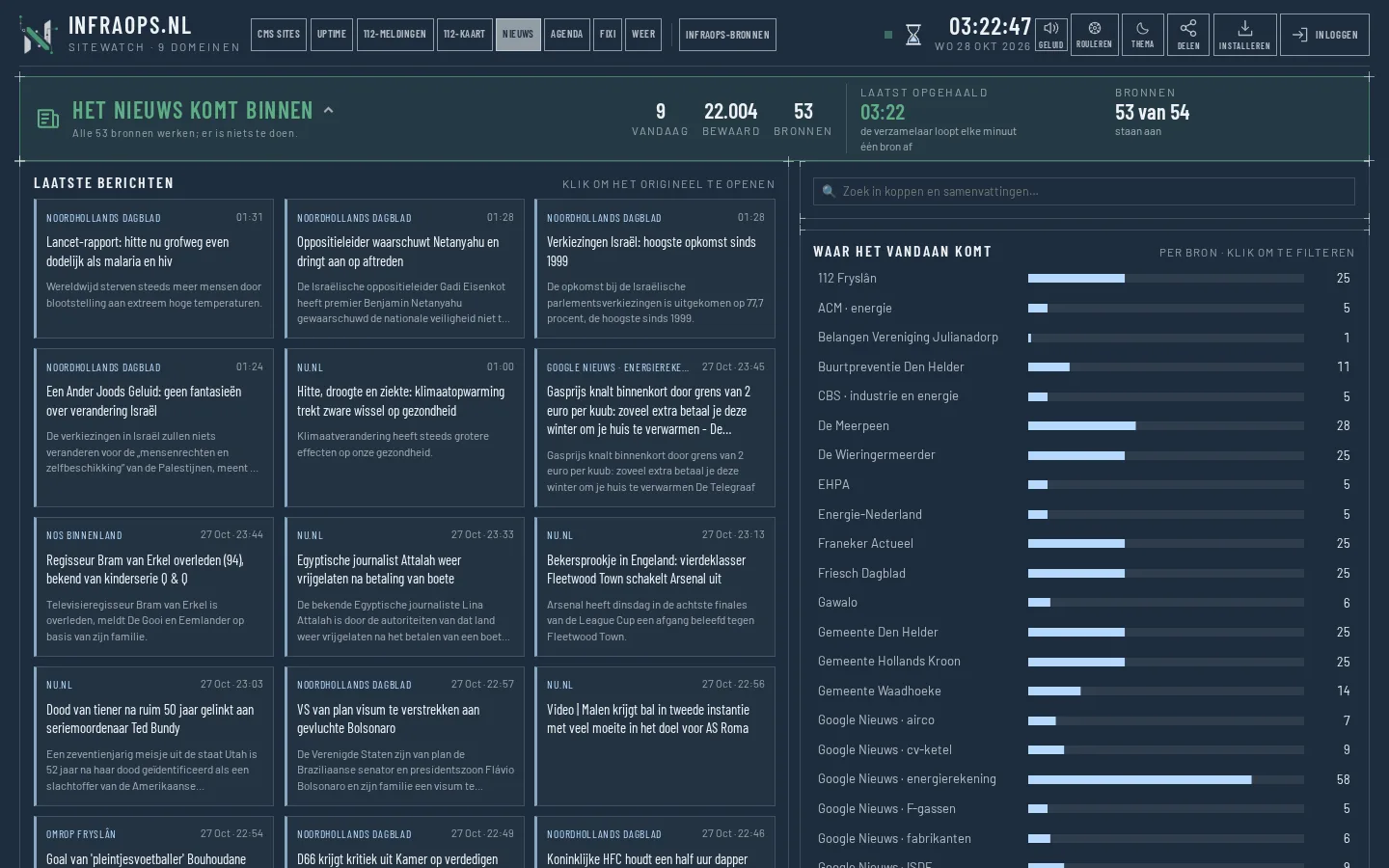1389x868 pixels.
Task: Open the 'Bekersprookje in Engeland' article
Action: click(x=655, y=586)
